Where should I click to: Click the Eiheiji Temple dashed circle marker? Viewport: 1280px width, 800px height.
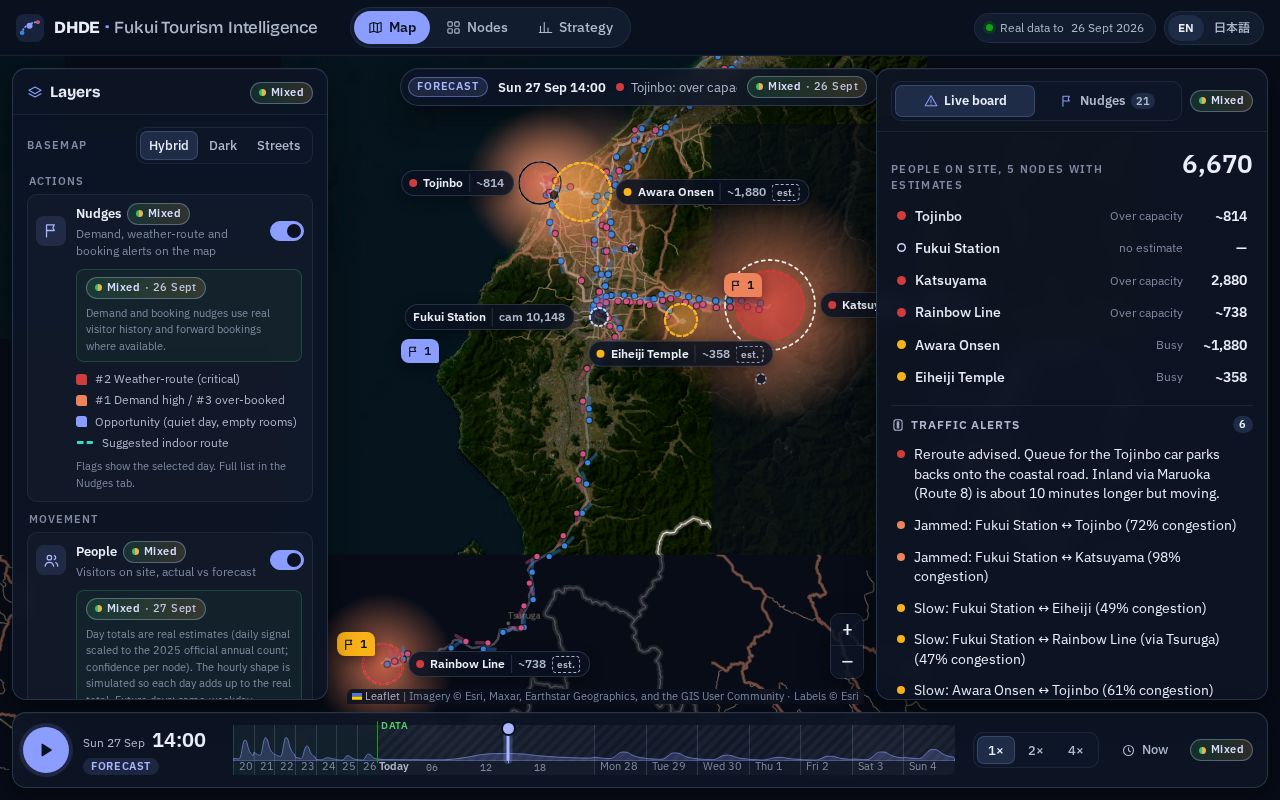click(x=681, y=320)
